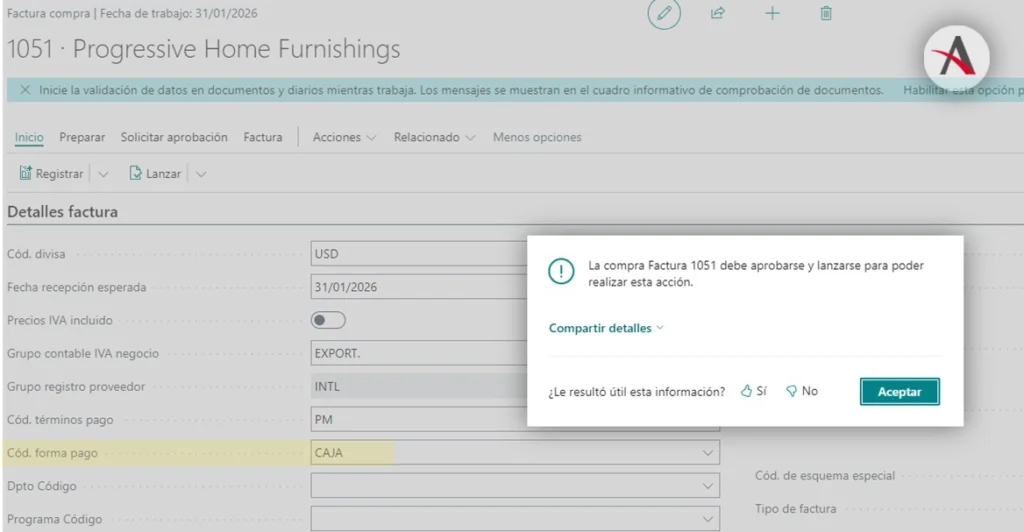
Task: Click the Registrar posting icon
Action: (x=26, y=173)
